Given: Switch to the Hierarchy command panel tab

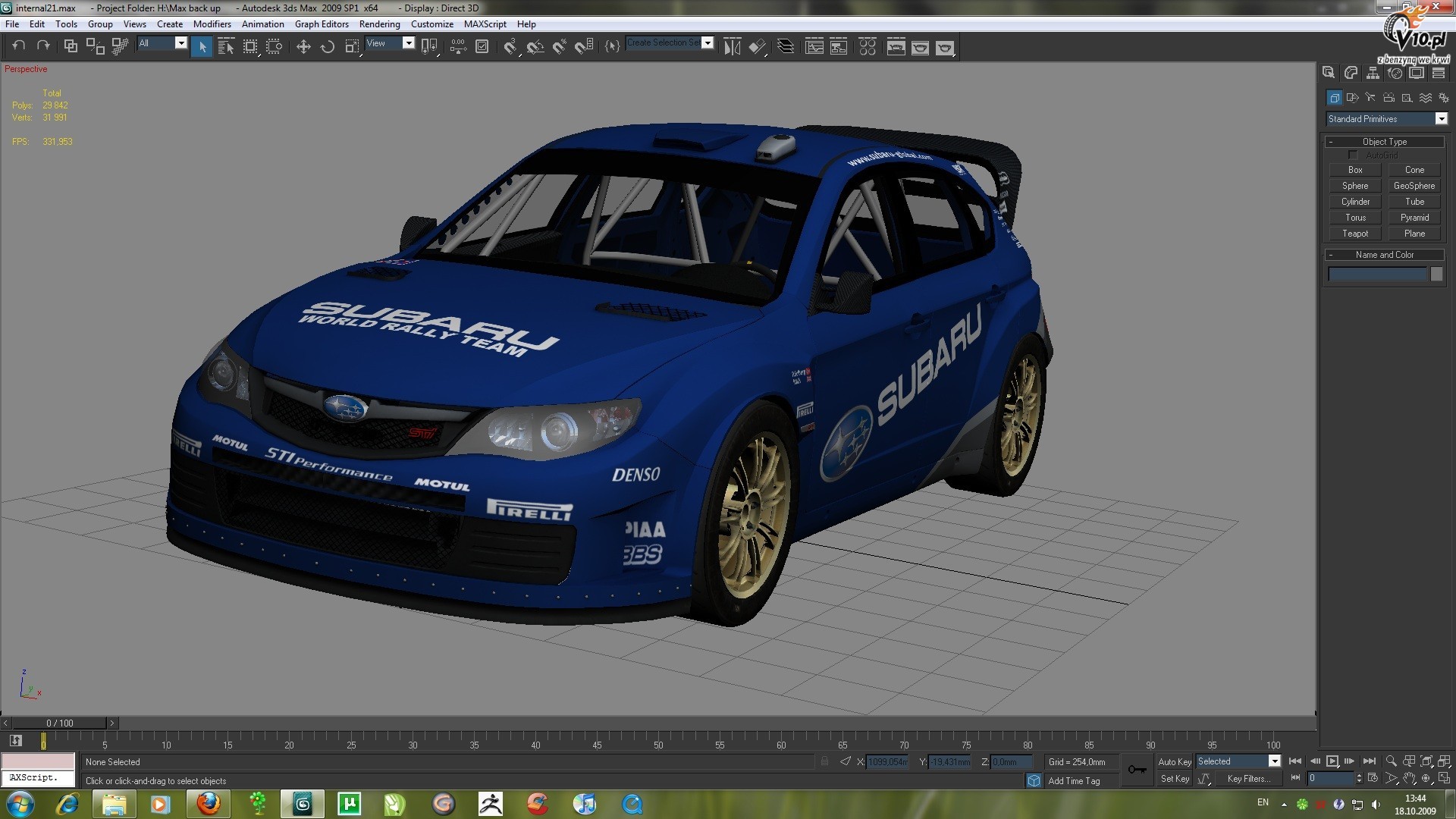Looking at the screenshot, I should 1373,73.
